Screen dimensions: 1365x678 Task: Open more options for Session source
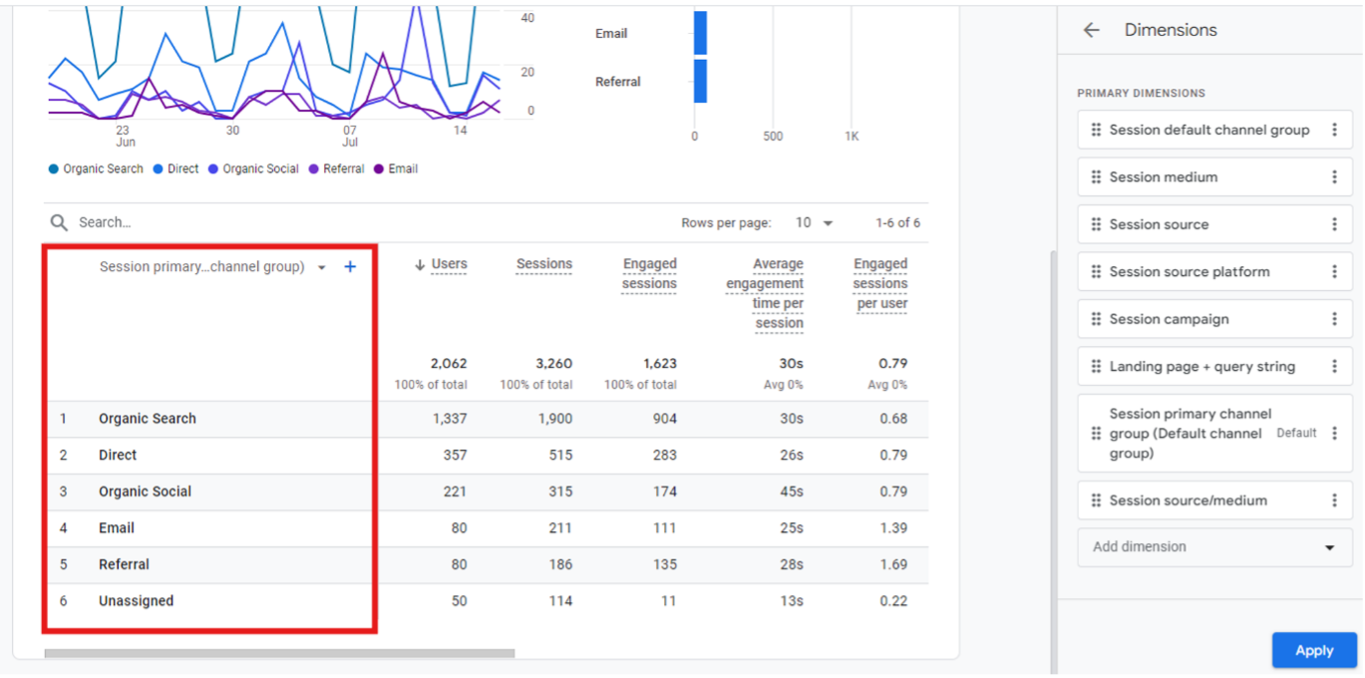click(1334, 224)
